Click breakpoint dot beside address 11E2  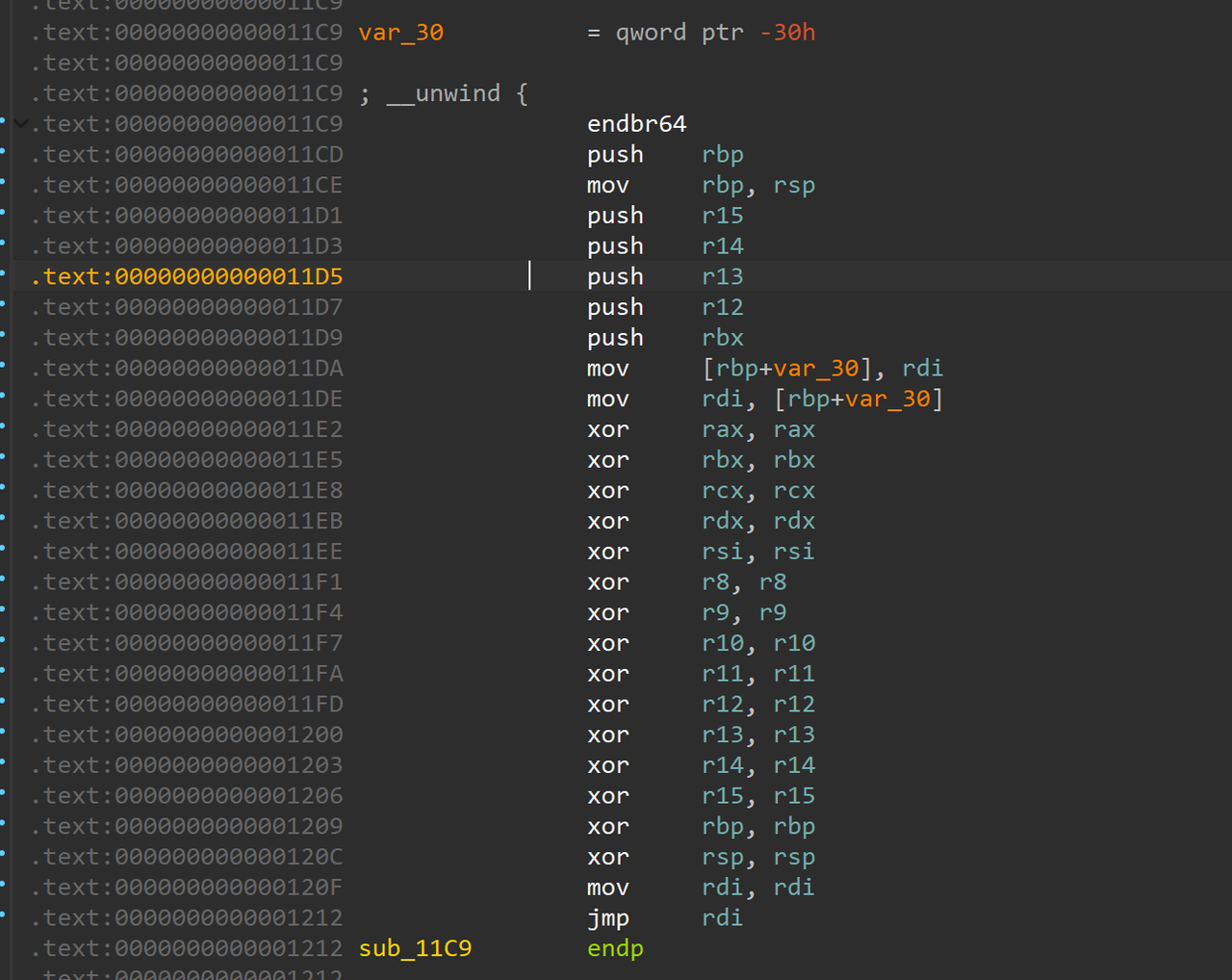click(x=3, y=426)
